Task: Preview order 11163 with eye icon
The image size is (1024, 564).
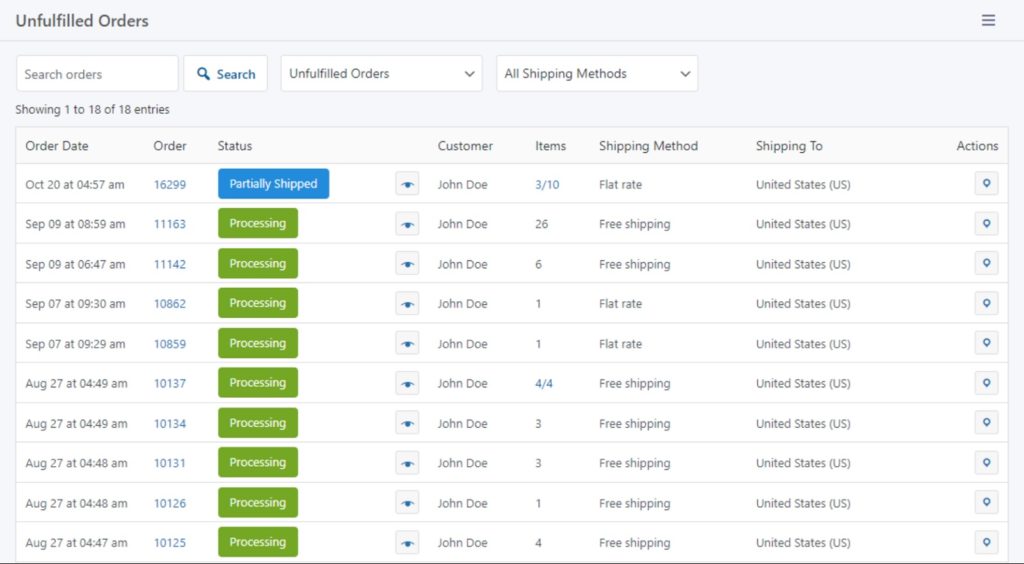Action: 407,225
